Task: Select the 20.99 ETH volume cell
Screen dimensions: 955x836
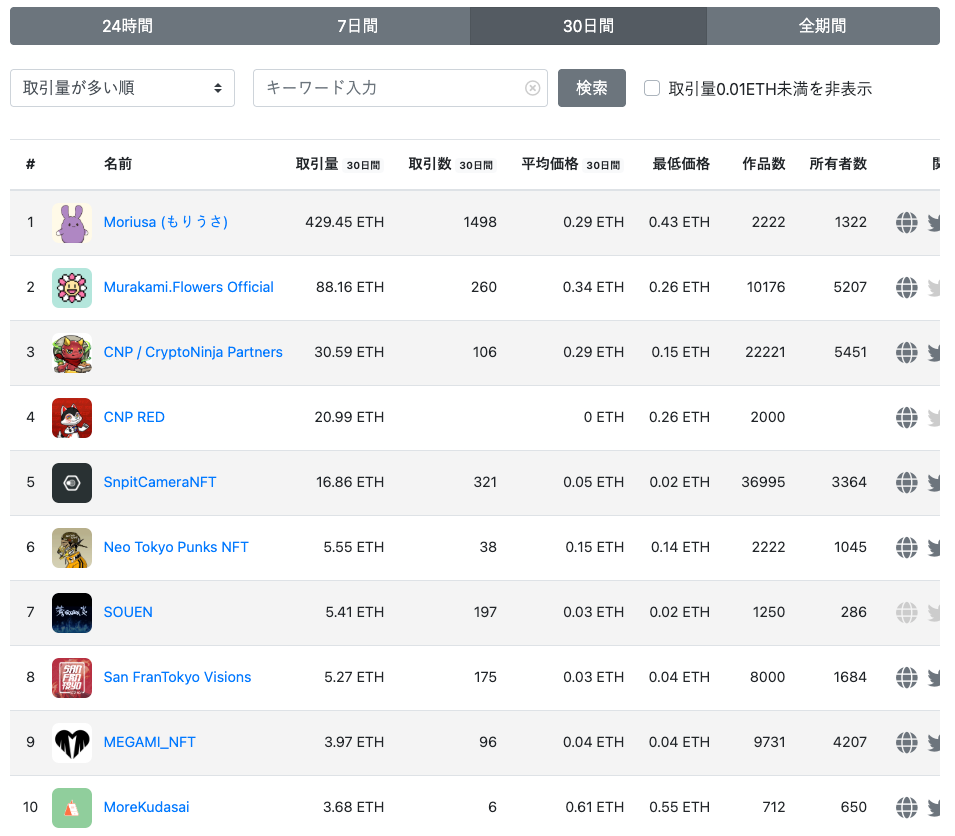Action: tap(349, 418)
